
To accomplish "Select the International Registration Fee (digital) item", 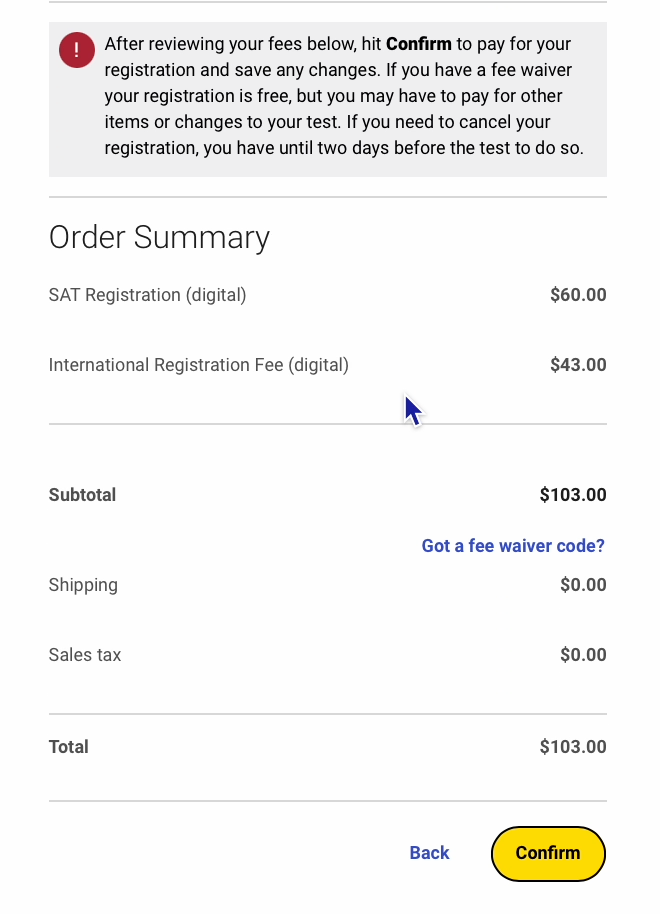I will pos(198,365).
